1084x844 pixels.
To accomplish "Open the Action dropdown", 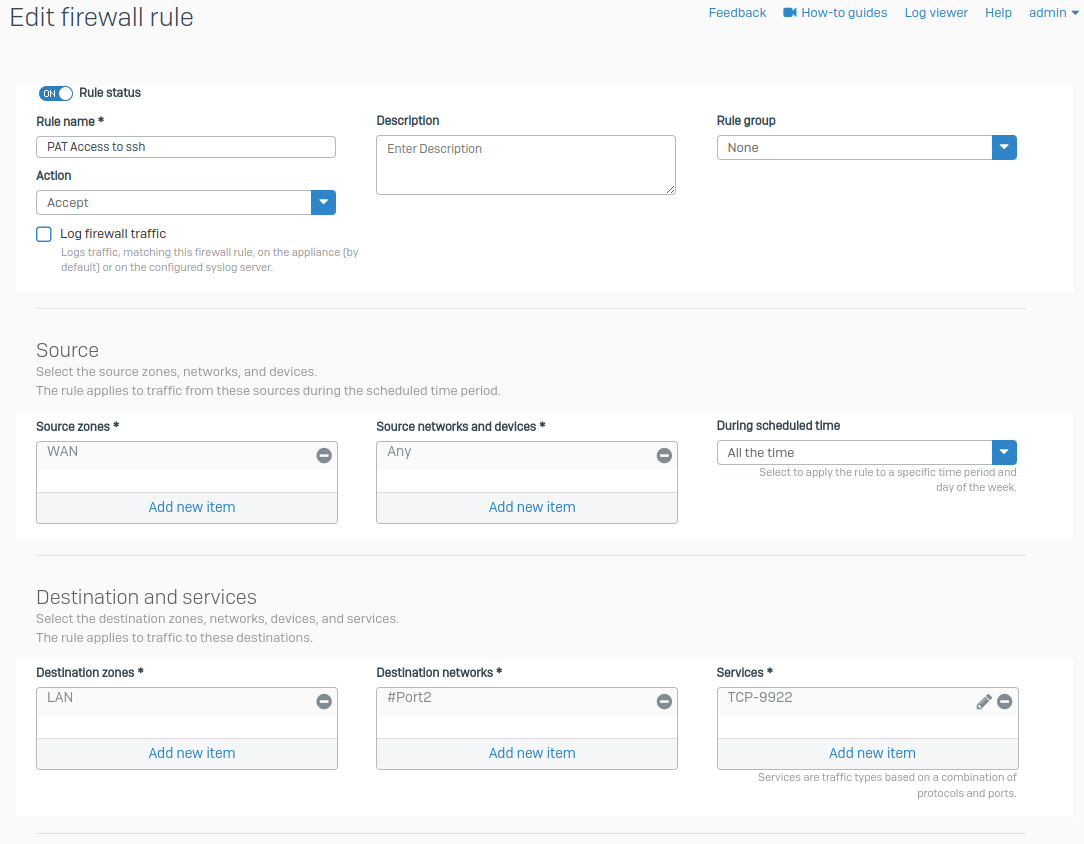I will click(x=185, y=203).
